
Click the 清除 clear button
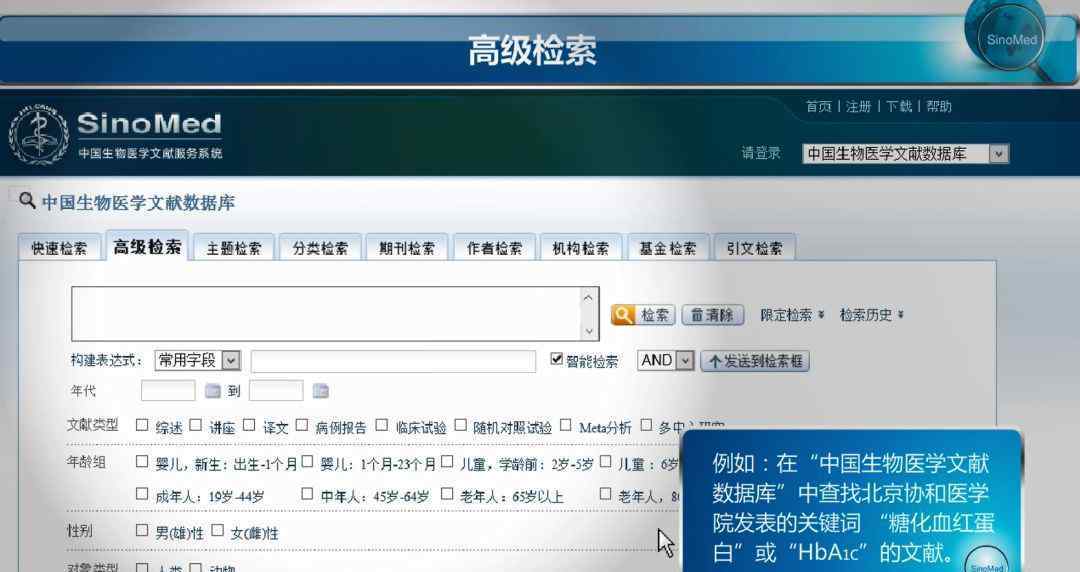pyautogui.click(x=713, y=315)
